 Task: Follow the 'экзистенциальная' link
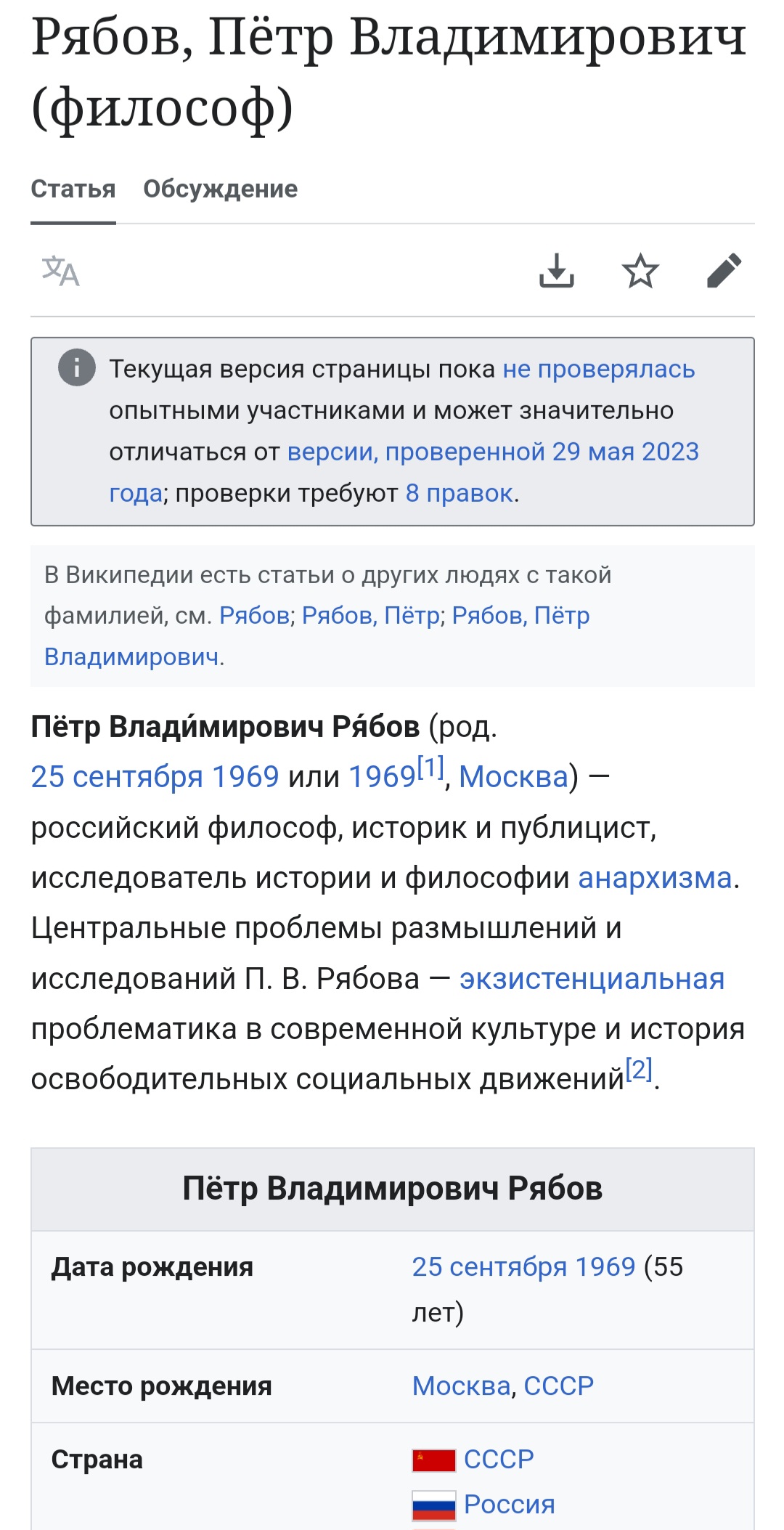tap(592, 979)
